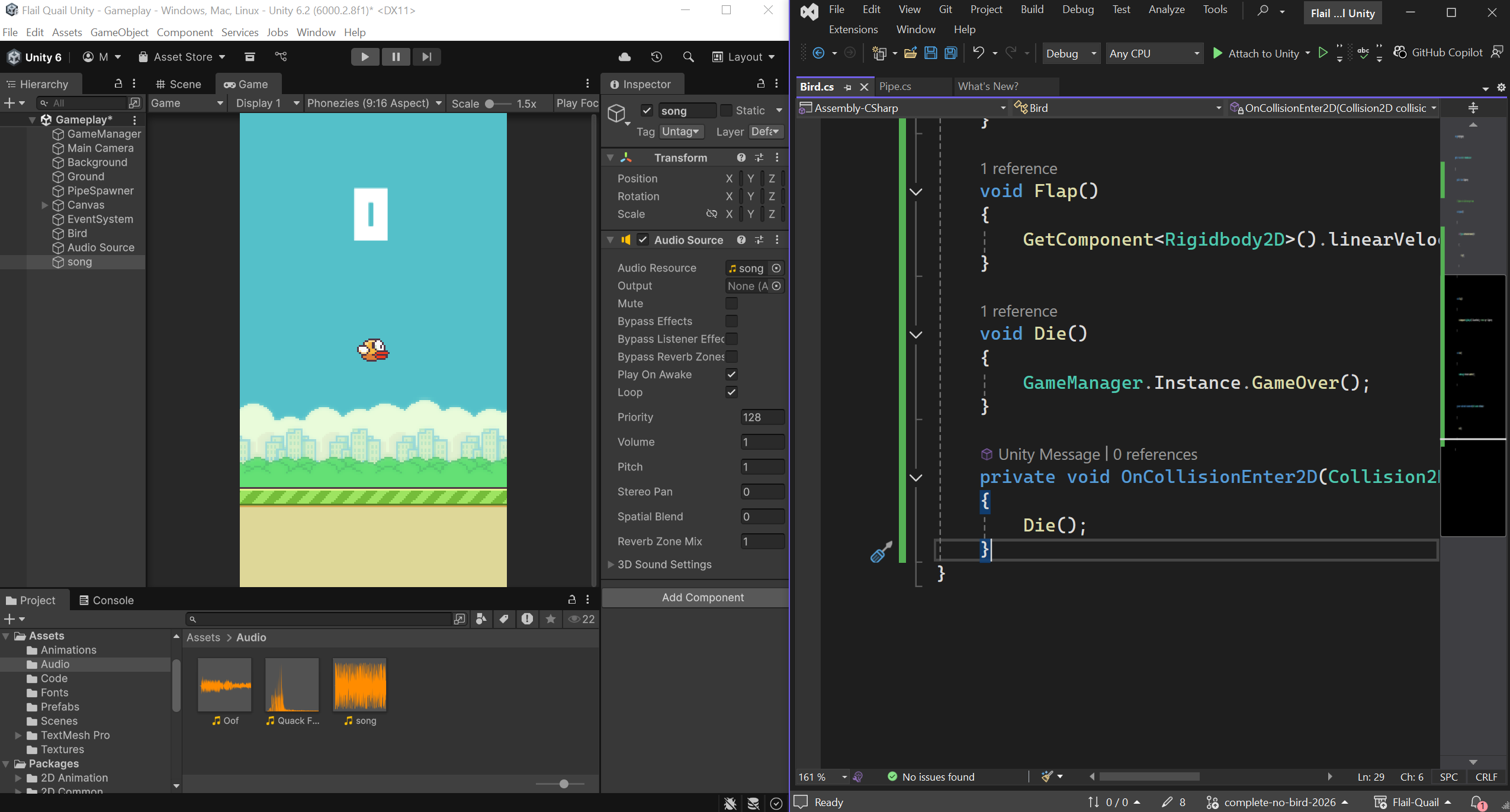Open the Any CPU platform dropdown
1510x812 pixels.
click(1155, 53)
